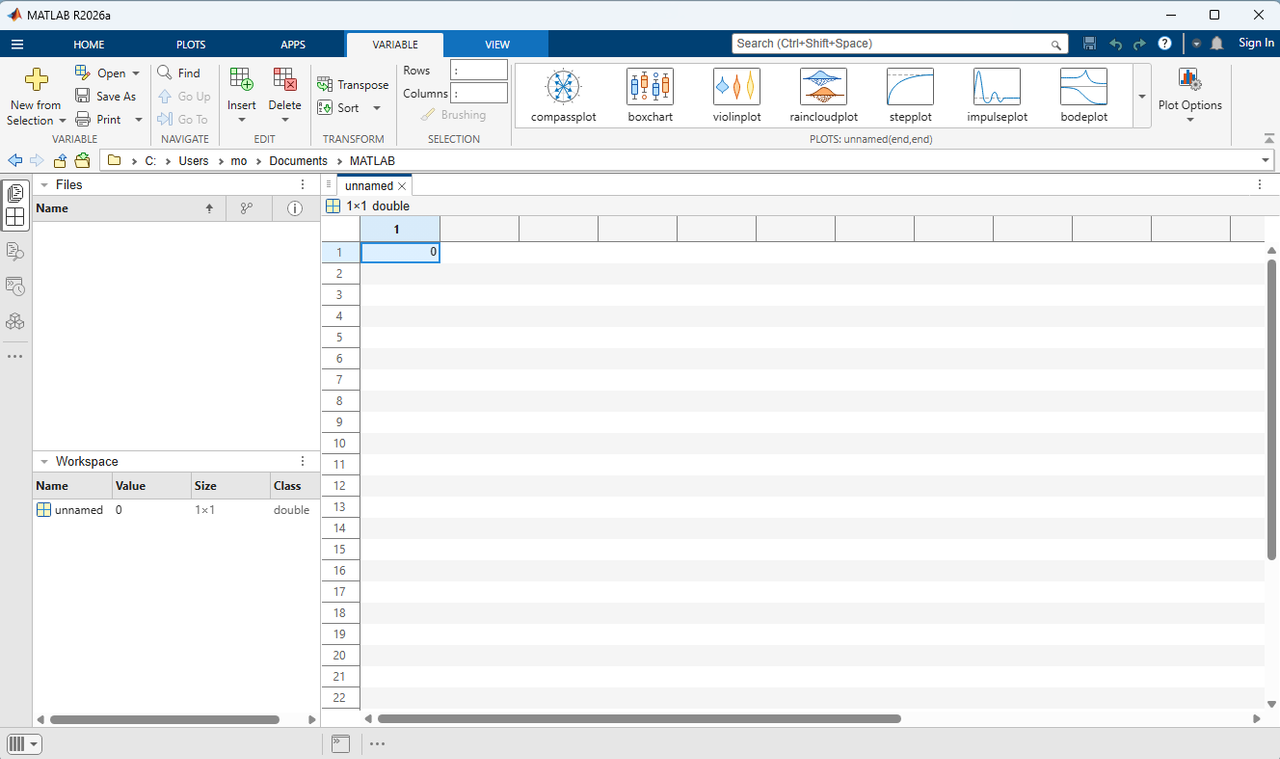Click the Documents folder in the path bar

point(298,161)
